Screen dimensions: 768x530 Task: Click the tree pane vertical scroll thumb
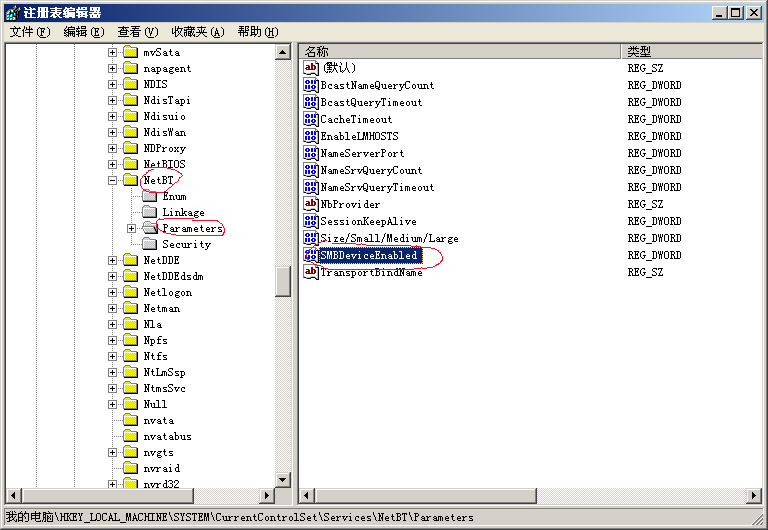coord(283,282)
